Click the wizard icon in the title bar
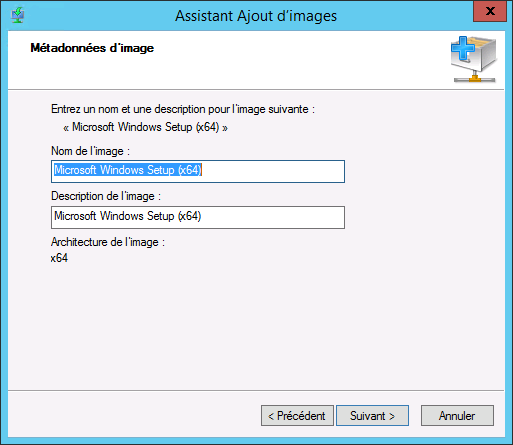The height and width of the screenshot is (445, 513). tap(17, 15)
